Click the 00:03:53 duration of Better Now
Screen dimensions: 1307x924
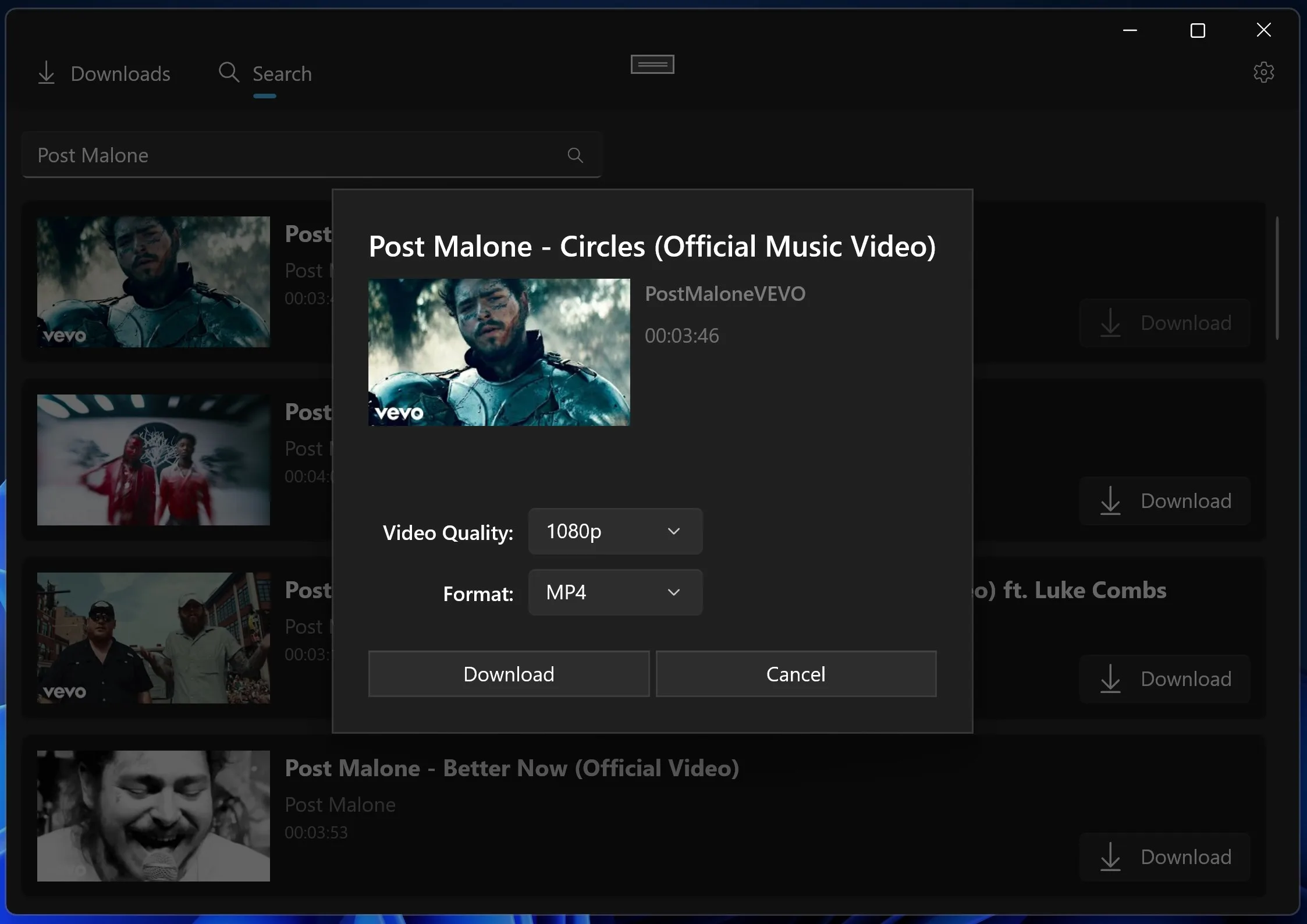click(x=316, y=833)
